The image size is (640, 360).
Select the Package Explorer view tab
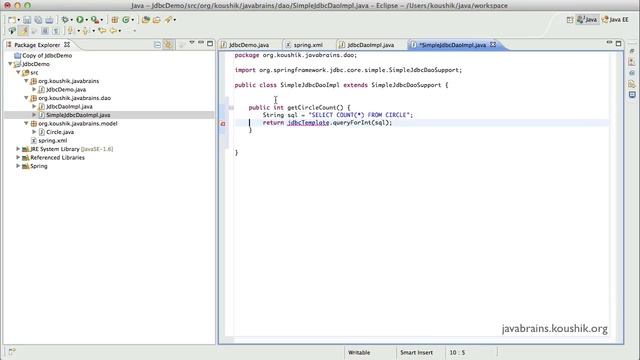37,45
